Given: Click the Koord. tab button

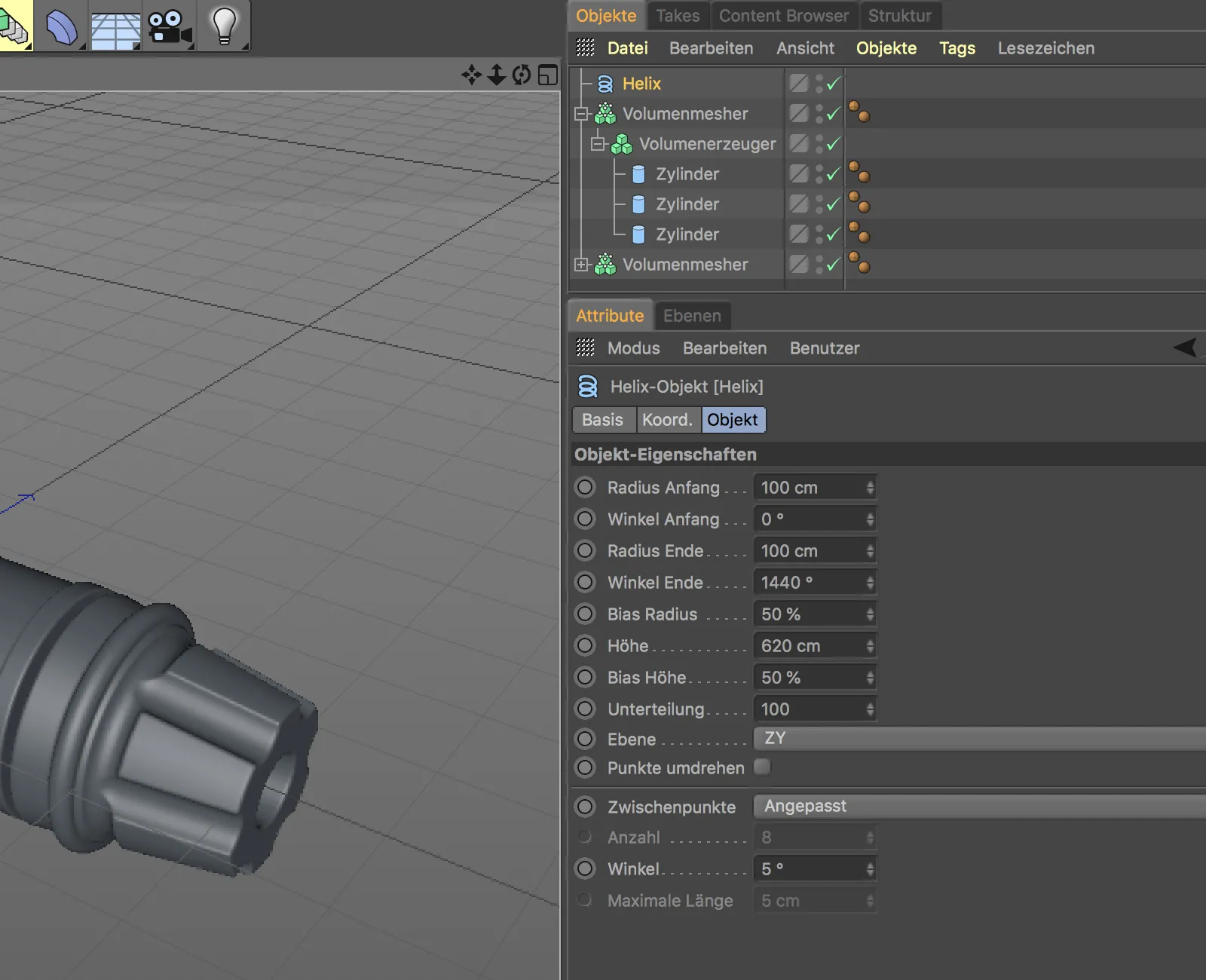Looking at the screenshot, I should [x=667, y=420].
